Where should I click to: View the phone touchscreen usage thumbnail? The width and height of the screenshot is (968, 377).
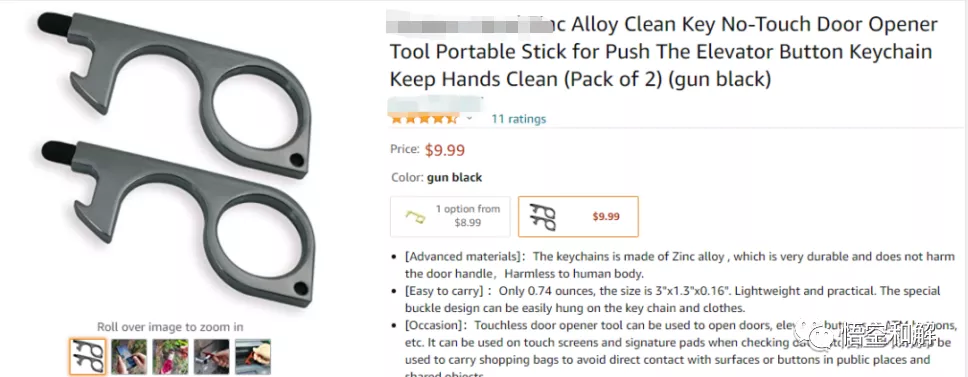tap(129, 357)
